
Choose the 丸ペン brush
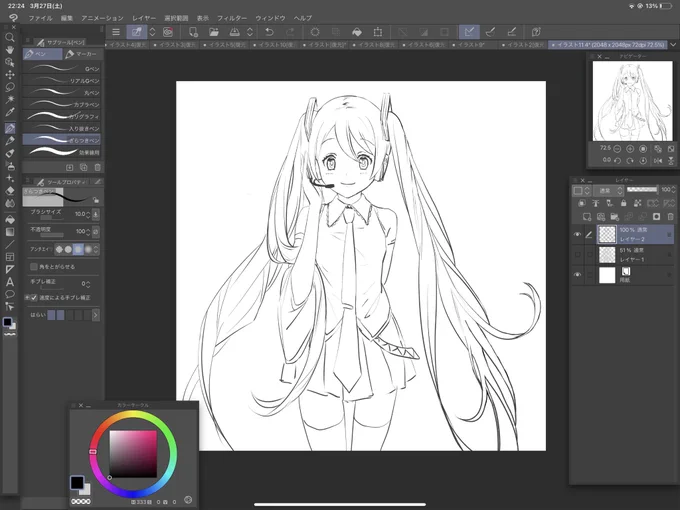[63, 92]
